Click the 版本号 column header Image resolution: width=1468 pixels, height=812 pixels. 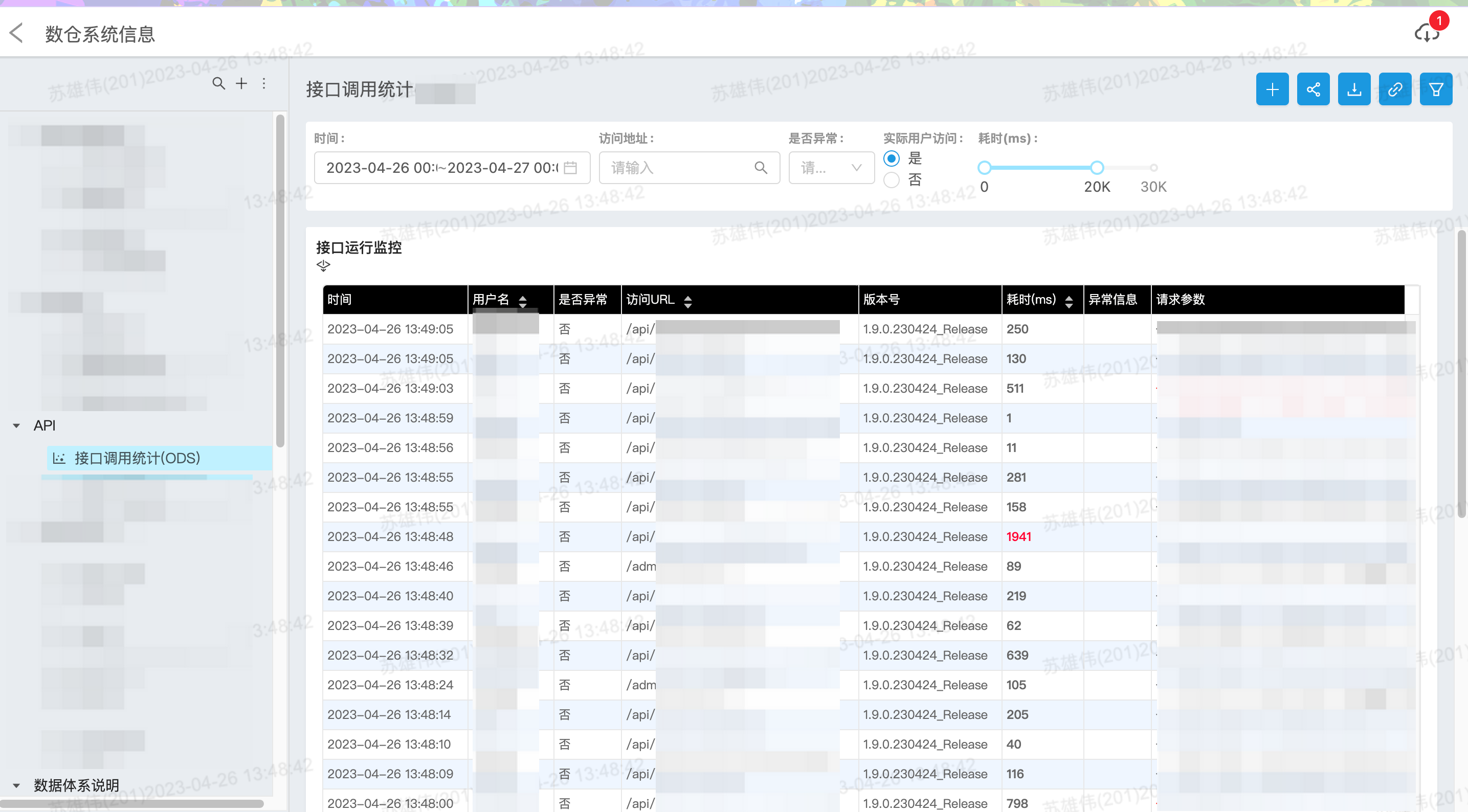click(x=930, y=300)
